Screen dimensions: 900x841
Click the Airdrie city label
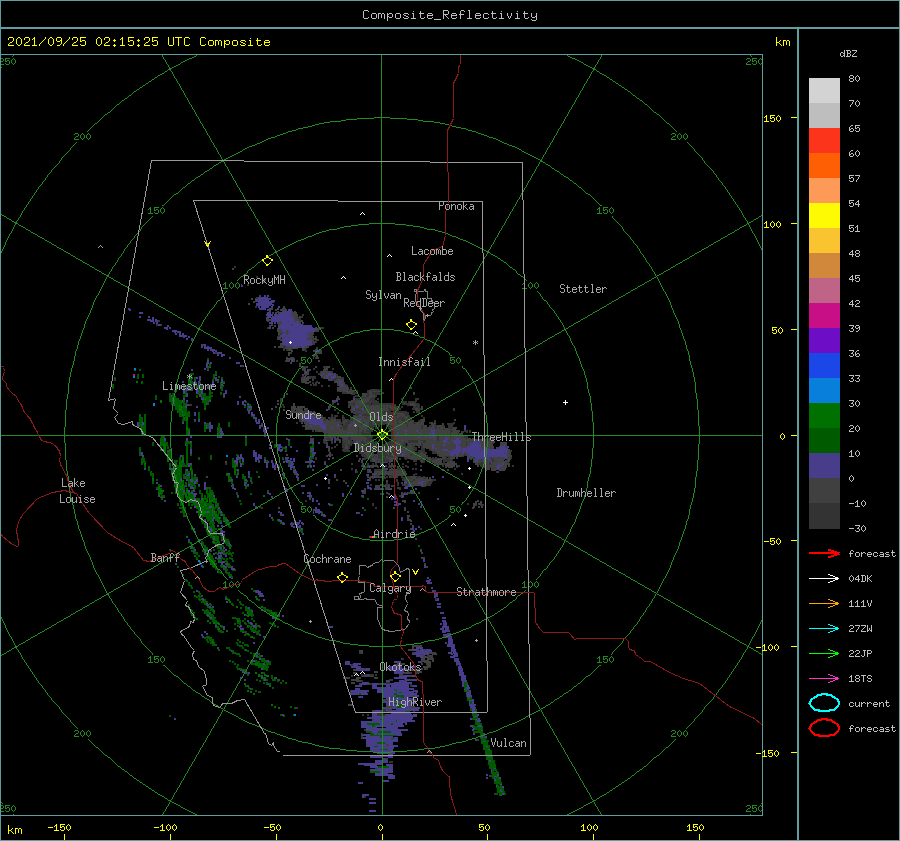pos(394,534)
